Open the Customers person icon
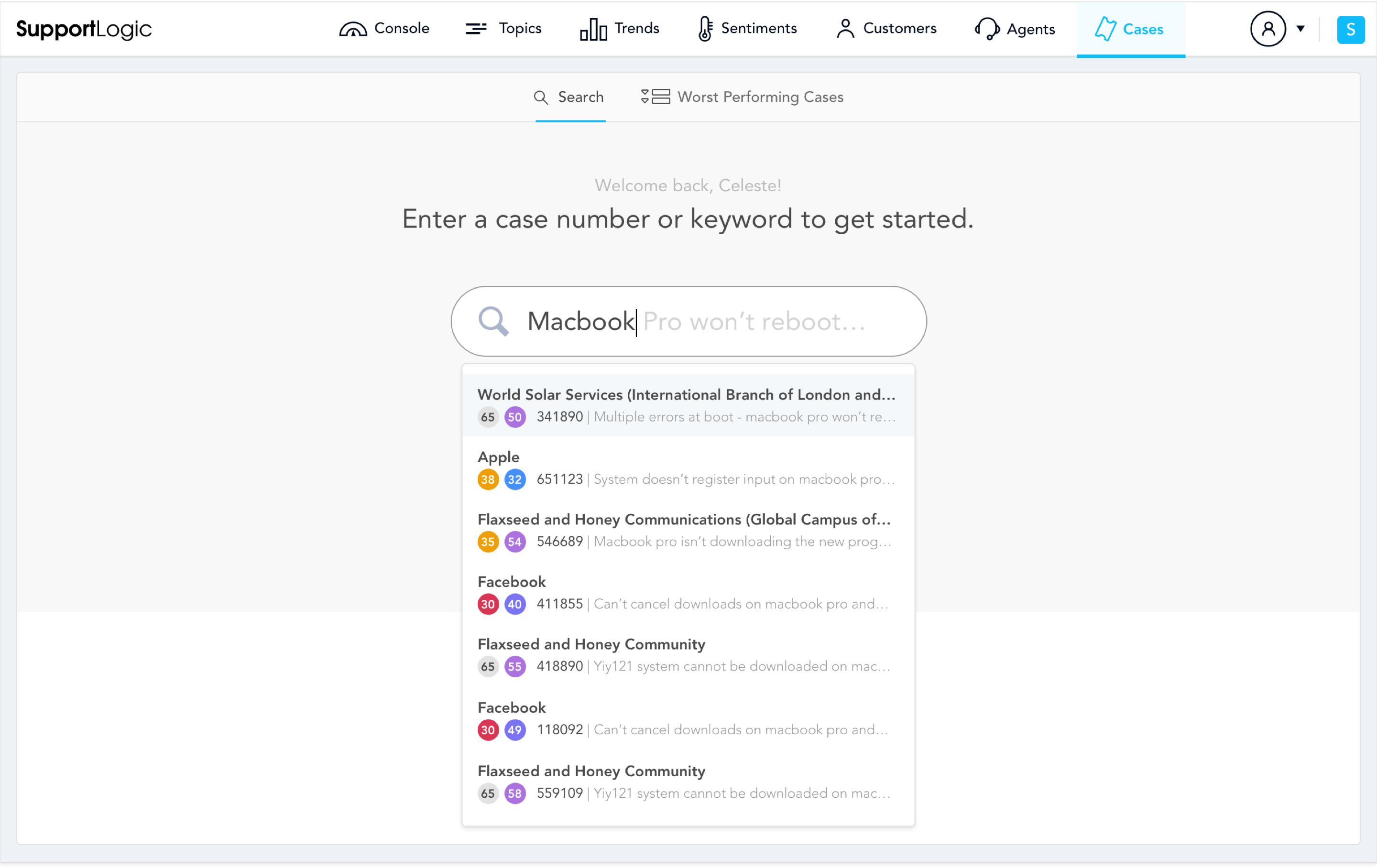The image size is (1377, 868). pyautogui.click(x=845, y=29)
